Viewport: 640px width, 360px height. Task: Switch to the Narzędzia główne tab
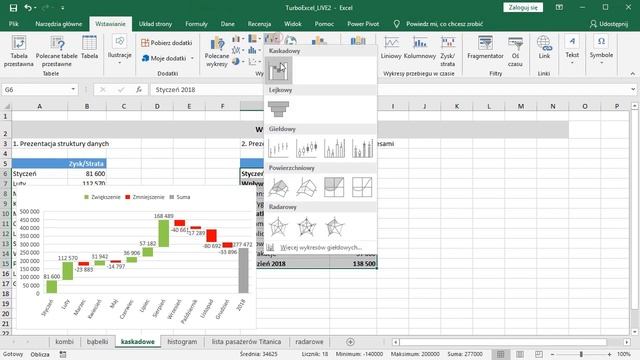[59, 24]
